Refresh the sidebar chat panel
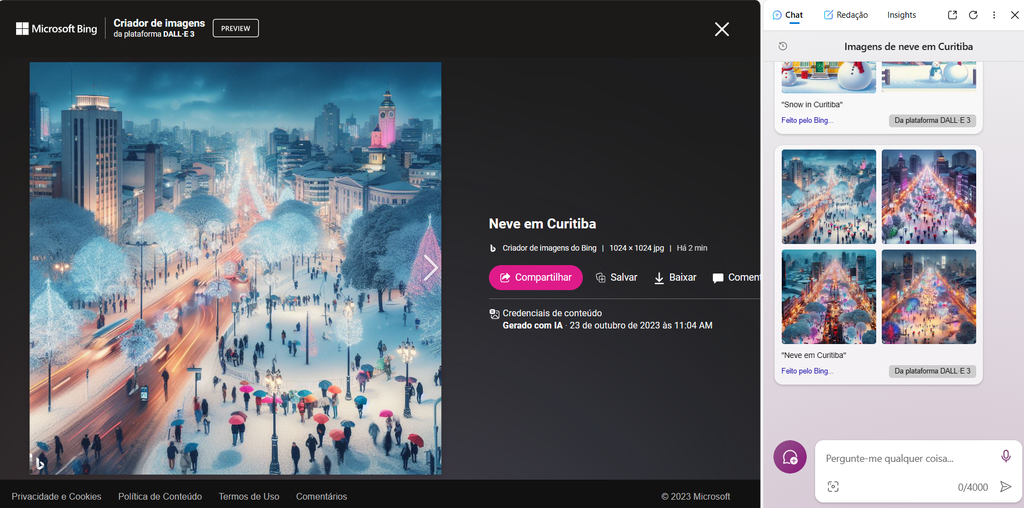This screenshot has width=1024, height=508. pos(973,15)
